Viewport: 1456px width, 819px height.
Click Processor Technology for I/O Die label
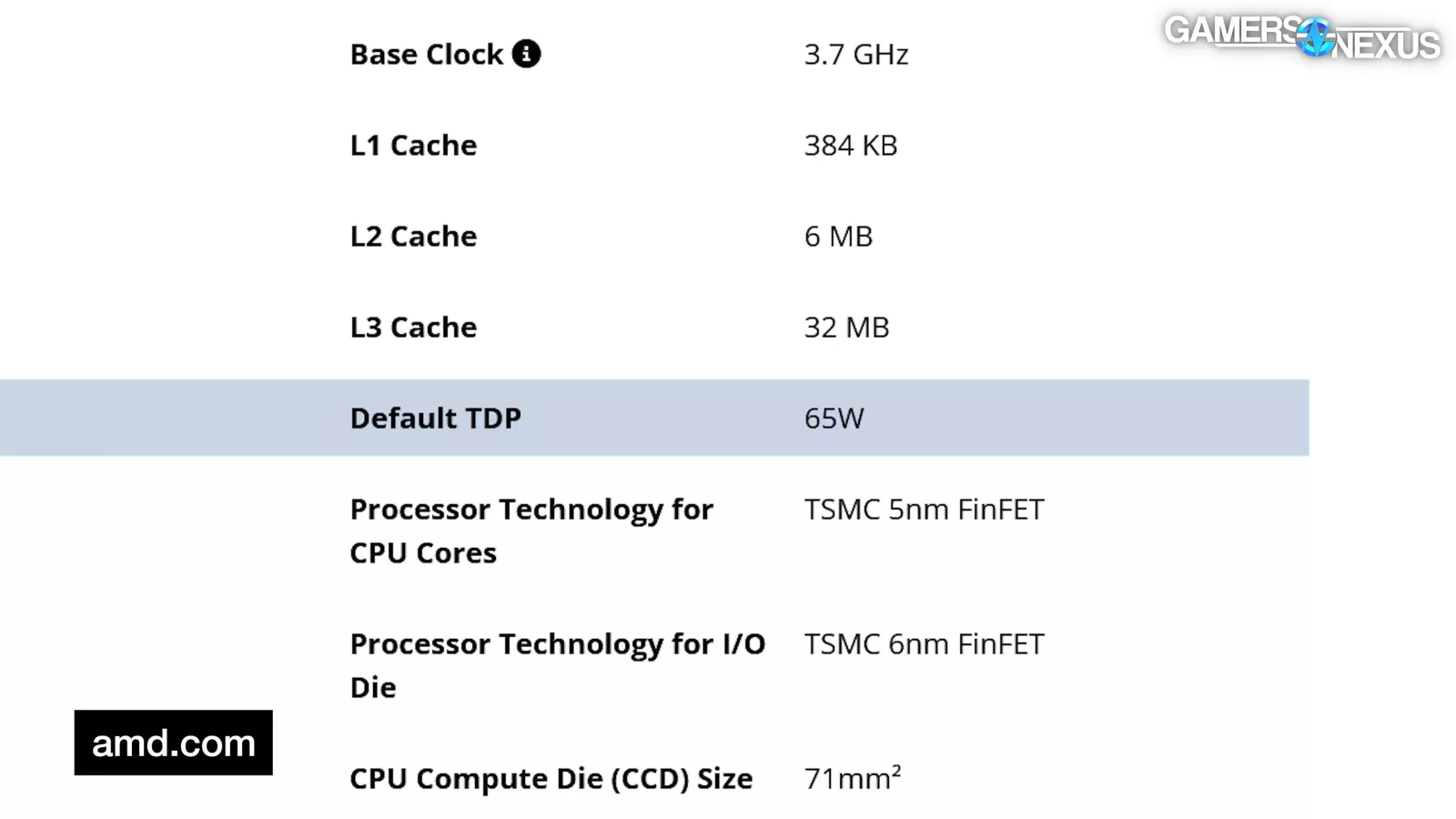(558, 666)
